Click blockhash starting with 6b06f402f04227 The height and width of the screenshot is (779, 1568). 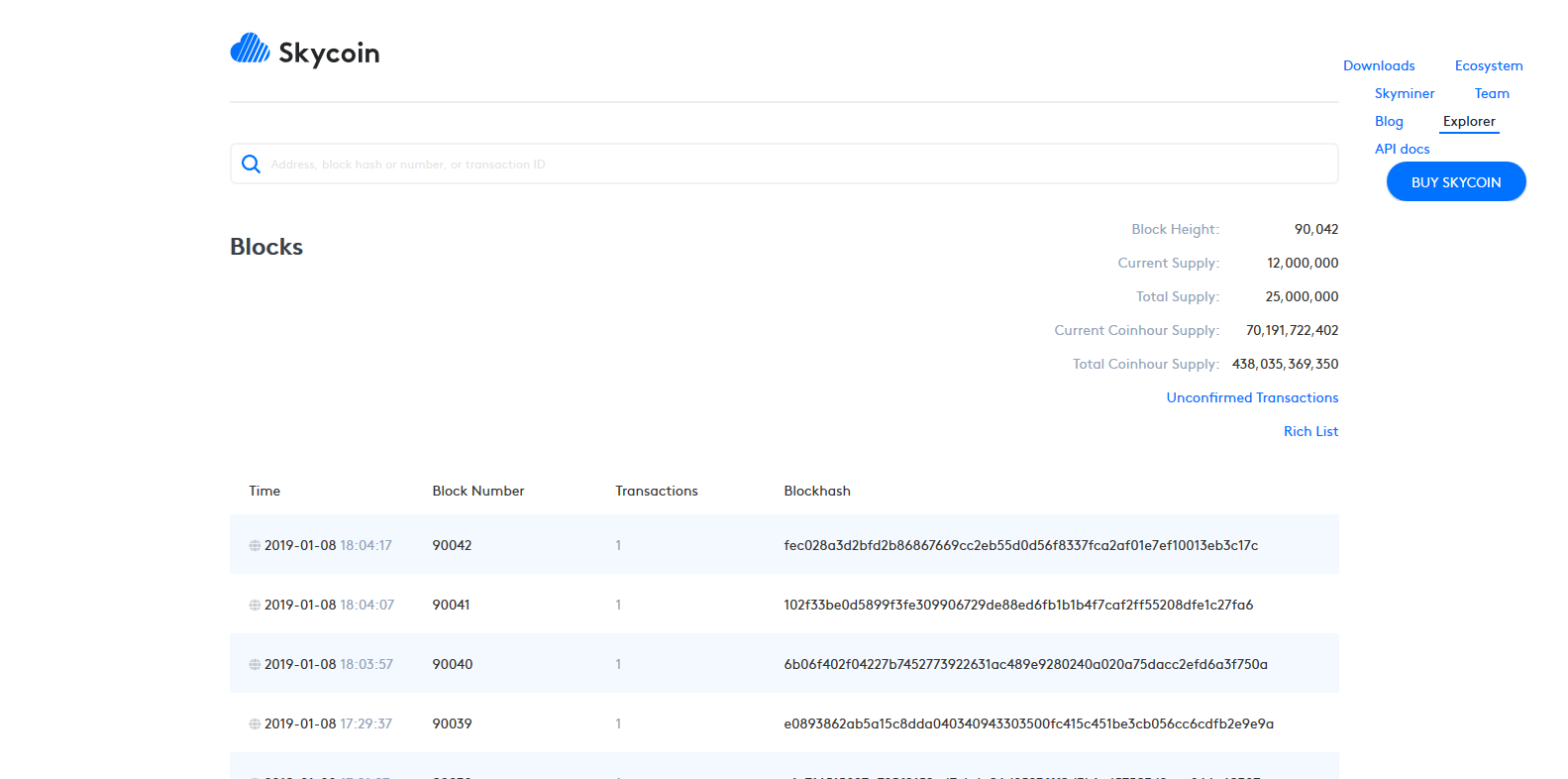click(1025, 664)
